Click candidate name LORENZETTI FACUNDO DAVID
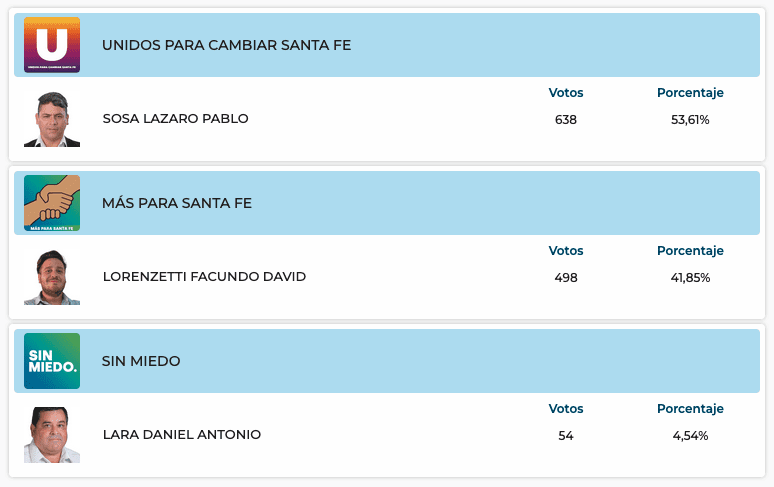 (204, 277)
